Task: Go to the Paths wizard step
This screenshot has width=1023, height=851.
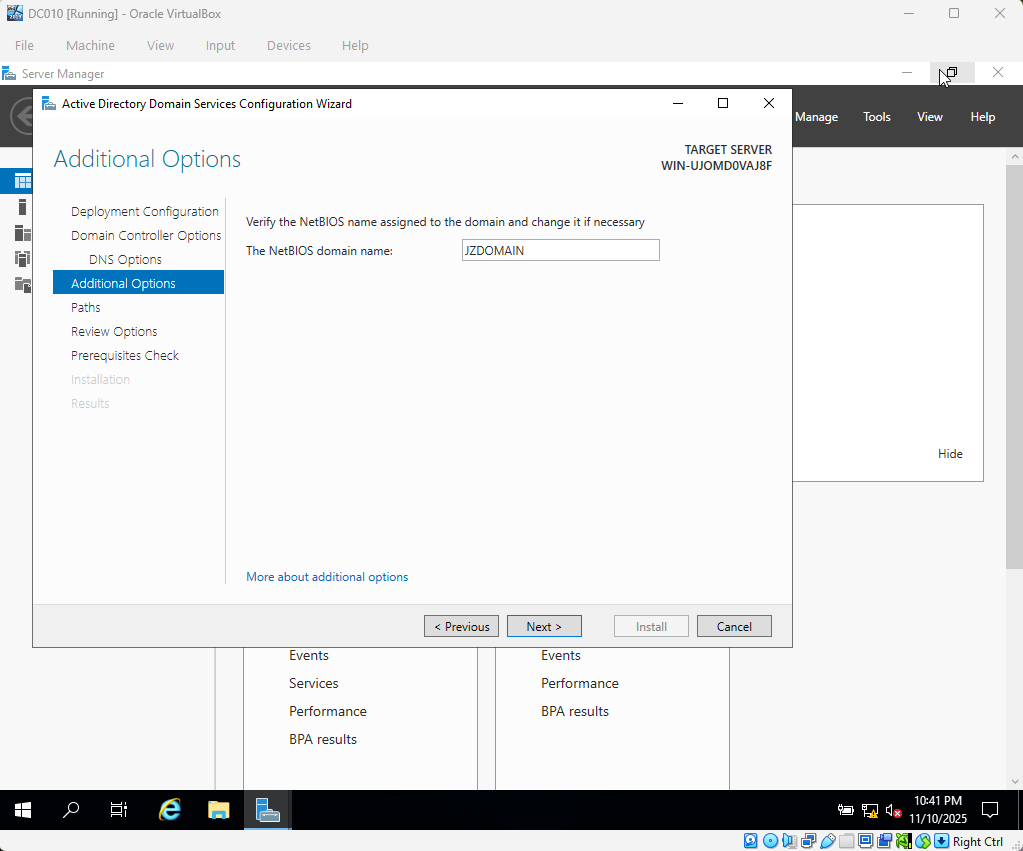Action: tap(86, 307)
